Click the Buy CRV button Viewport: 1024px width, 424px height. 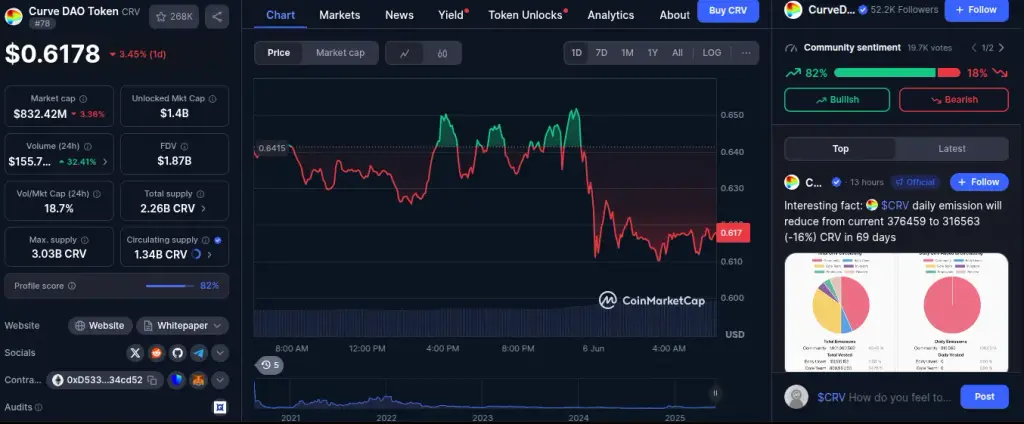[x=728, y=10]
